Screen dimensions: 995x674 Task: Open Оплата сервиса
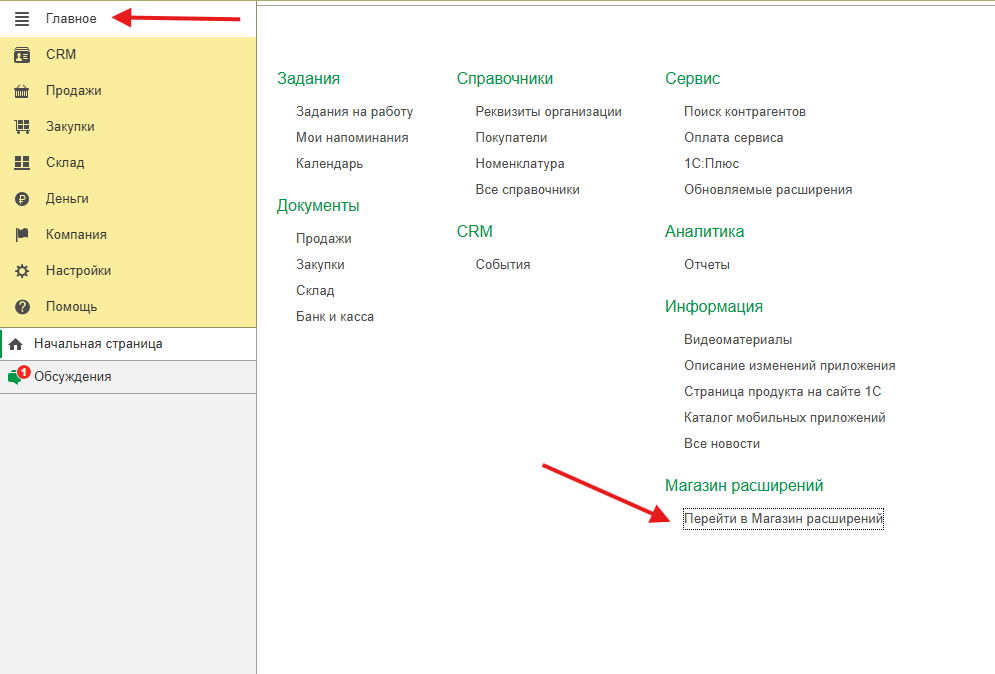[x=733, y=138]
